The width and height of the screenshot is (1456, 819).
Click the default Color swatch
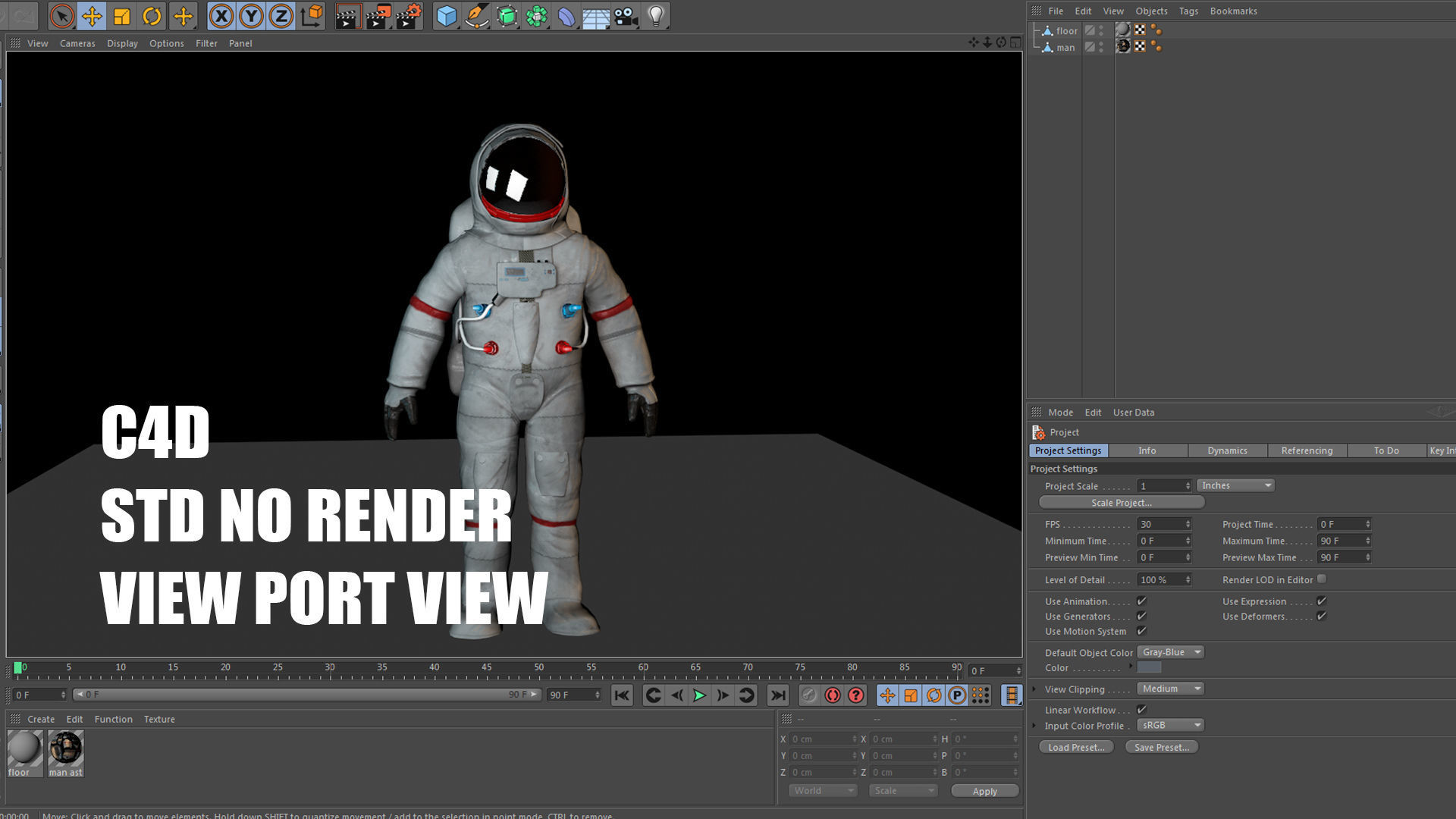[1149, 667]
